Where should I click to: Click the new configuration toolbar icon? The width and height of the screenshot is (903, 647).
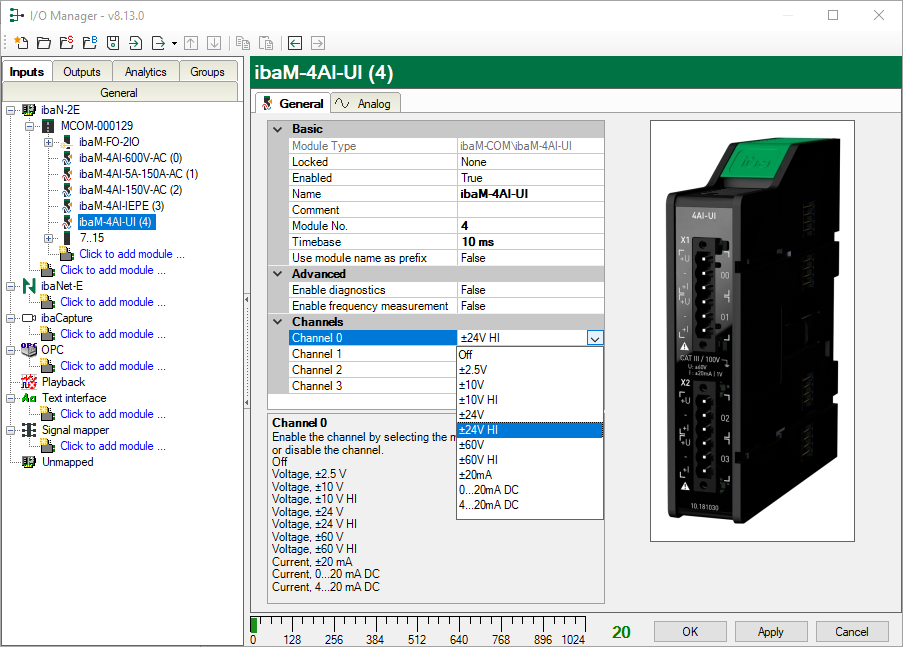point(21,43)
